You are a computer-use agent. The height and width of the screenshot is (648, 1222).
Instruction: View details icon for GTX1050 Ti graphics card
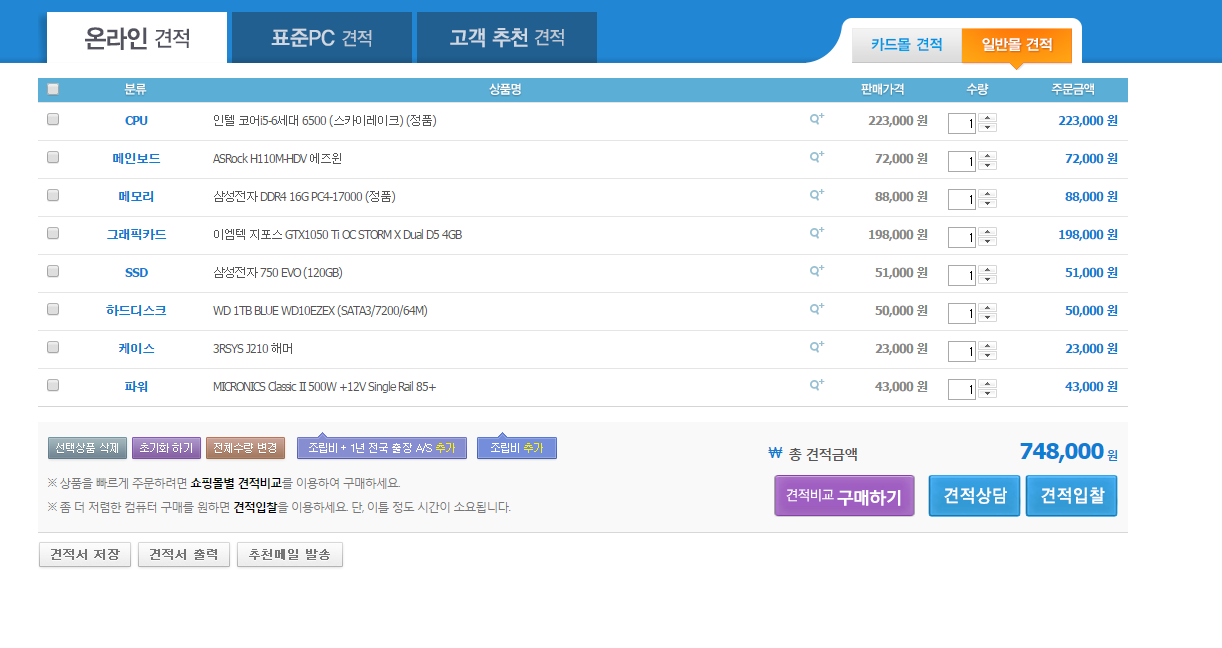(x=816, y=233)
